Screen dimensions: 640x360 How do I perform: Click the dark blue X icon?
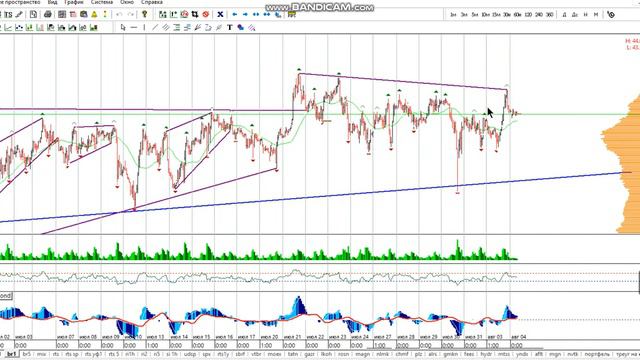[x=220, y=15]
